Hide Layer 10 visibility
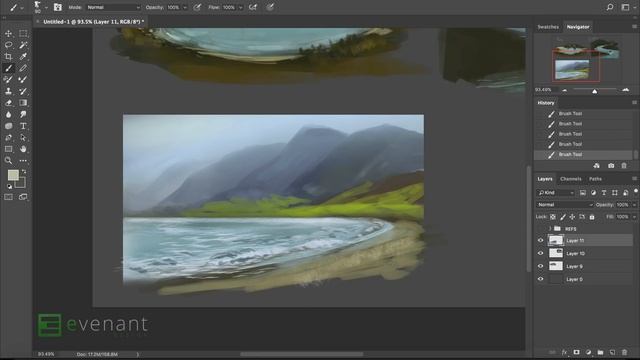The width and height of the screenshot is (640, 360). point(541,253)
